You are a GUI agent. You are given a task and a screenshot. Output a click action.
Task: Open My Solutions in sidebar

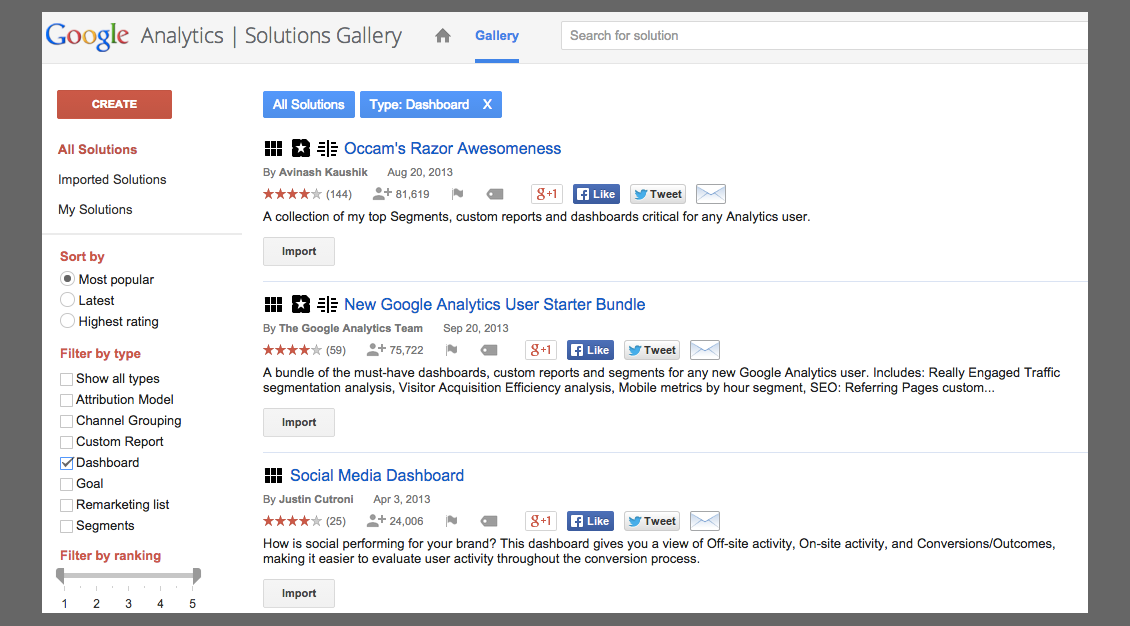point(95,210)
